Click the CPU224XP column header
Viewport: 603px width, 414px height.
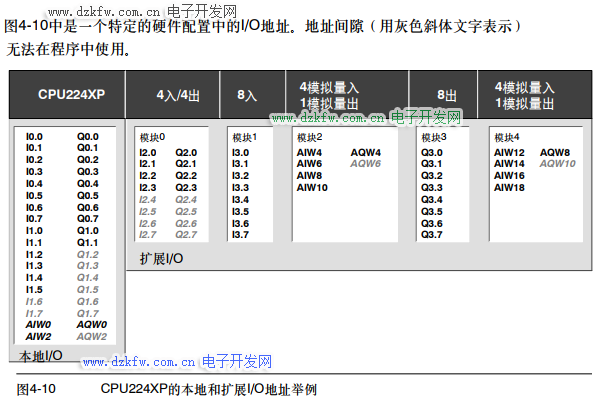point(70,95)
